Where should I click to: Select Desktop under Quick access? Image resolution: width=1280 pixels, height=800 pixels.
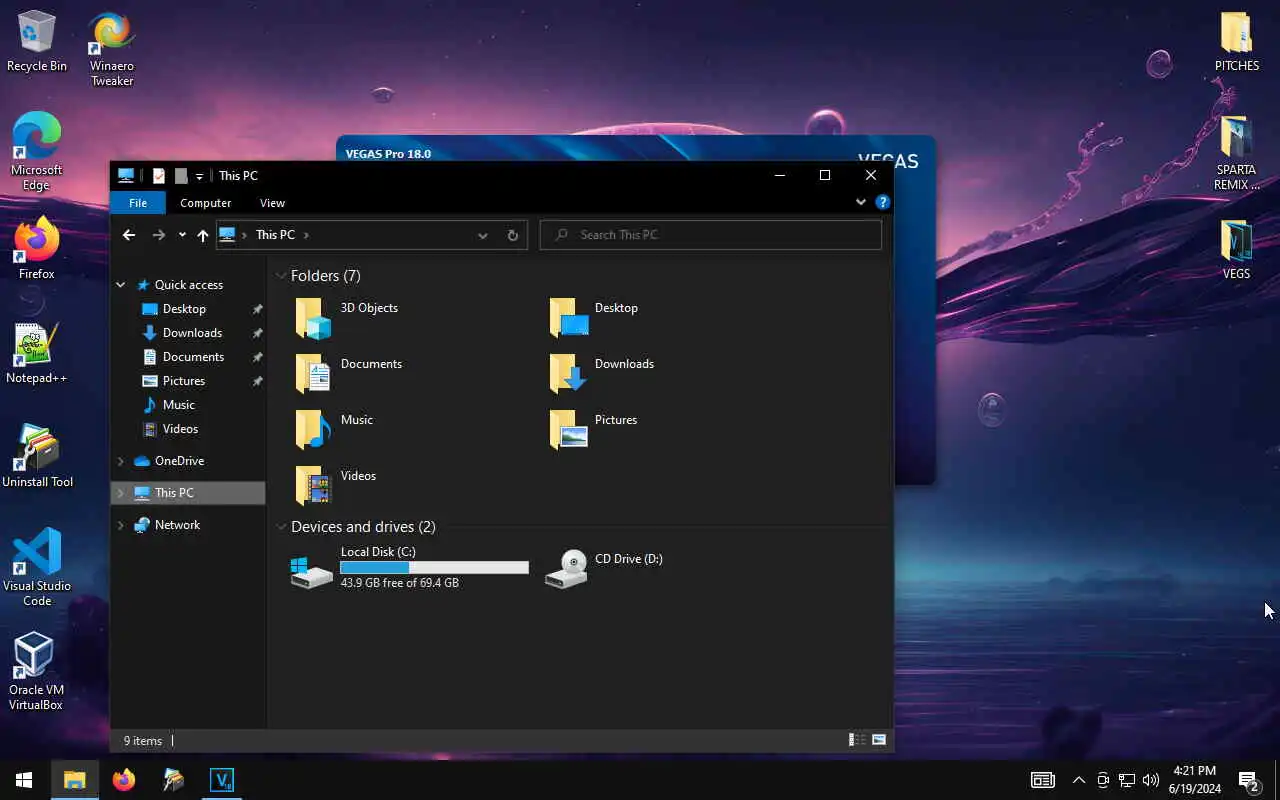pyautogui.click(x=174, y=309)
